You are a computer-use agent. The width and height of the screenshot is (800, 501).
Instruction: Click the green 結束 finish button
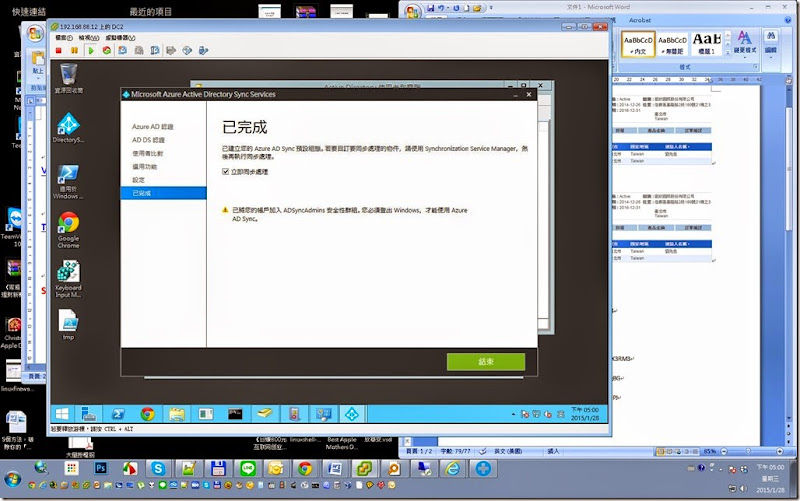[x=486, y=362]
